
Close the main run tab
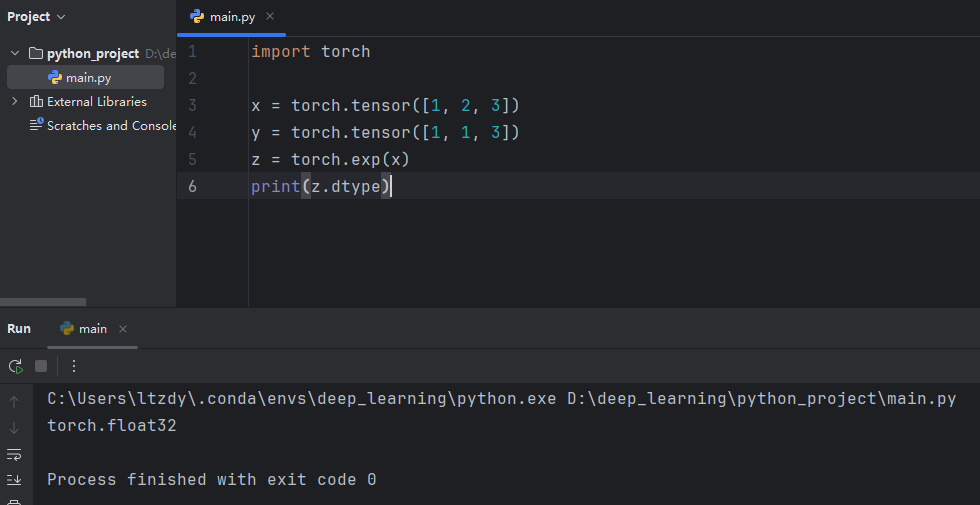(123, 329)
